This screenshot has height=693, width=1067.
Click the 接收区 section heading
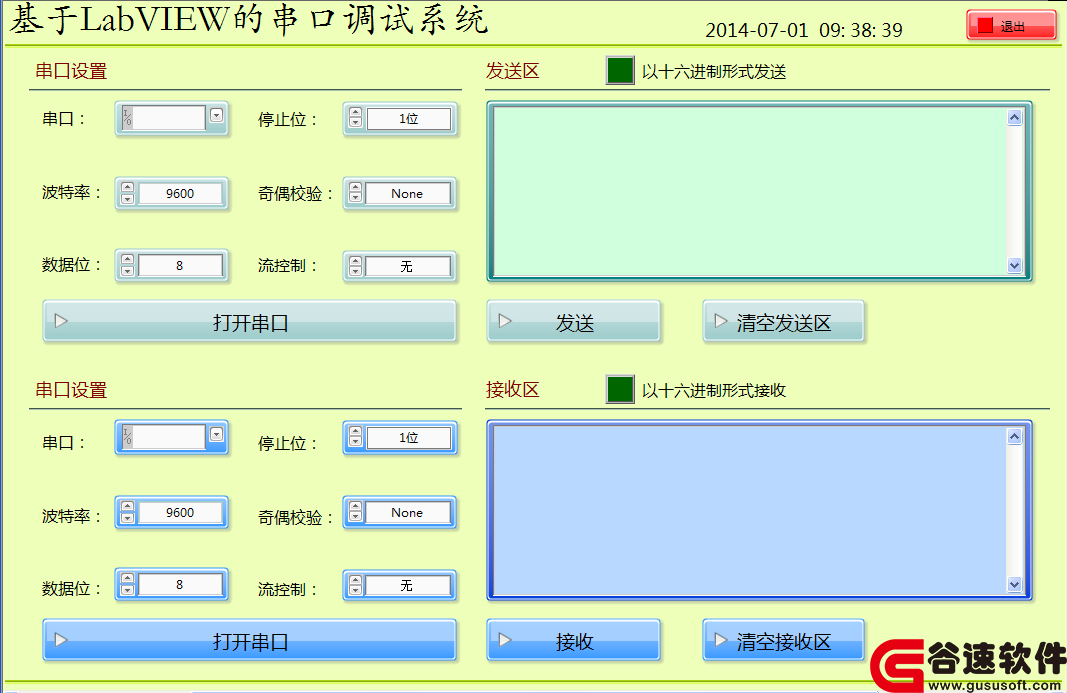click(x=512, y=389)
